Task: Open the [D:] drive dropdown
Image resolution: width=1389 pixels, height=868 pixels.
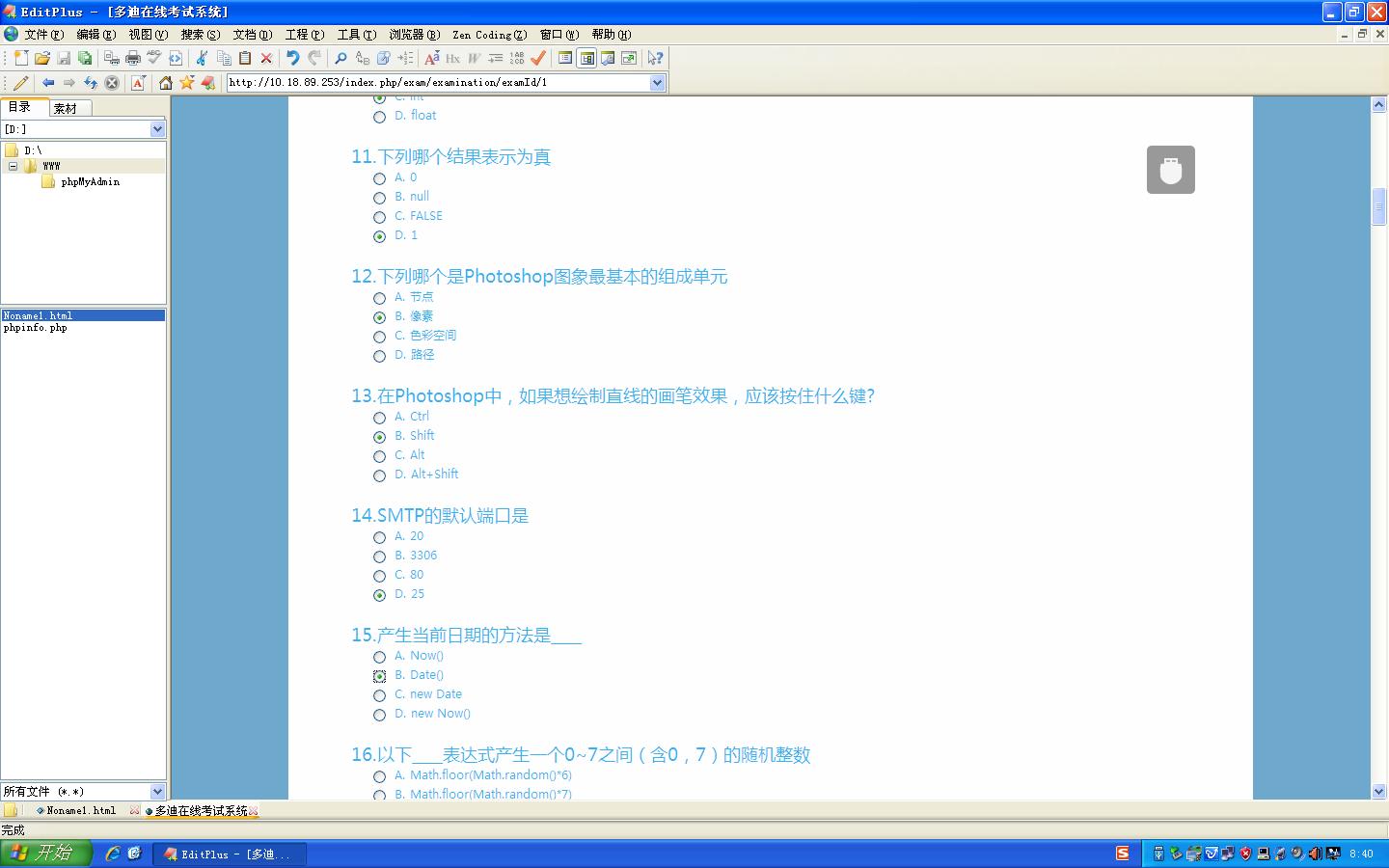Action: coord(158,129)
